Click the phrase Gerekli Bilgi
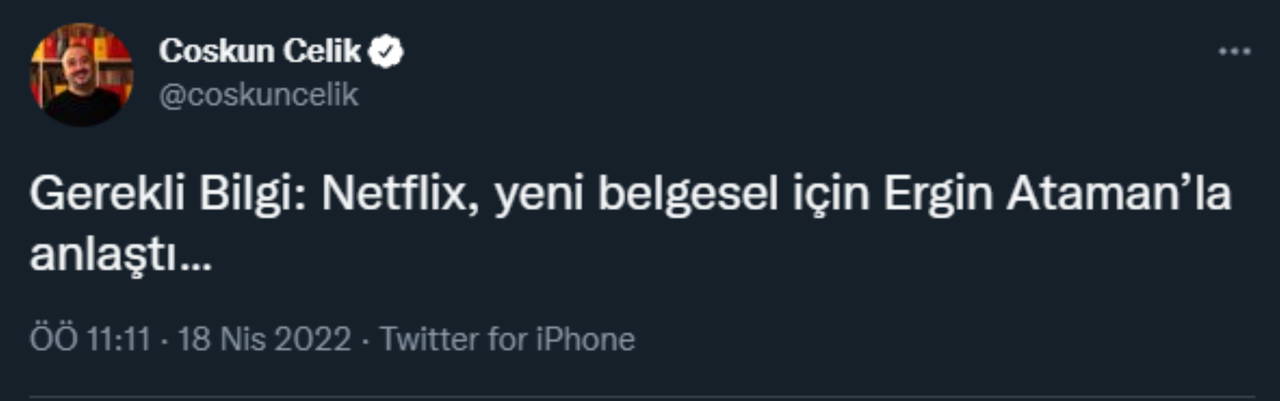Screen dimensions: 1280x401 [171, 196]
